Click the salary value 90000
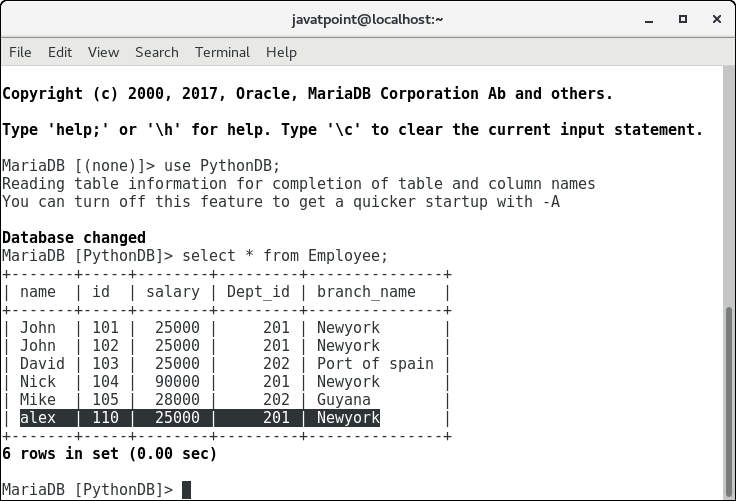This screenshot has width=736, height=501. pyautogui.click(x=173, y=382)
